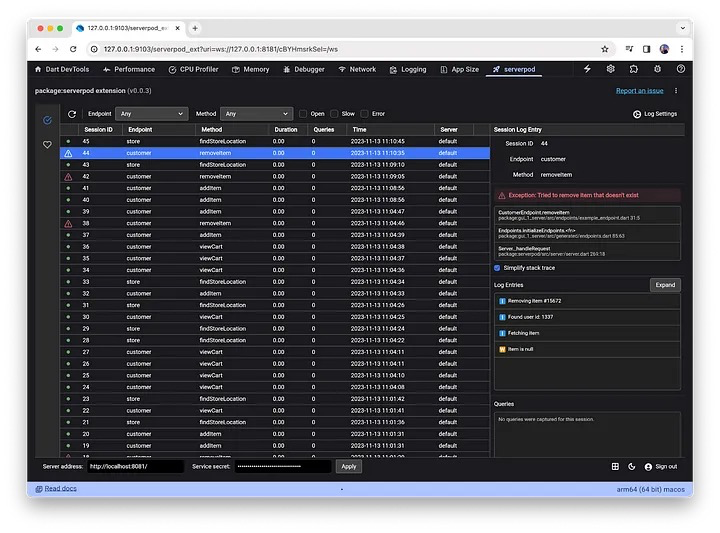720x533 pixels.
Task: Open the Method filter dropdown
Action: click(256, 114)
